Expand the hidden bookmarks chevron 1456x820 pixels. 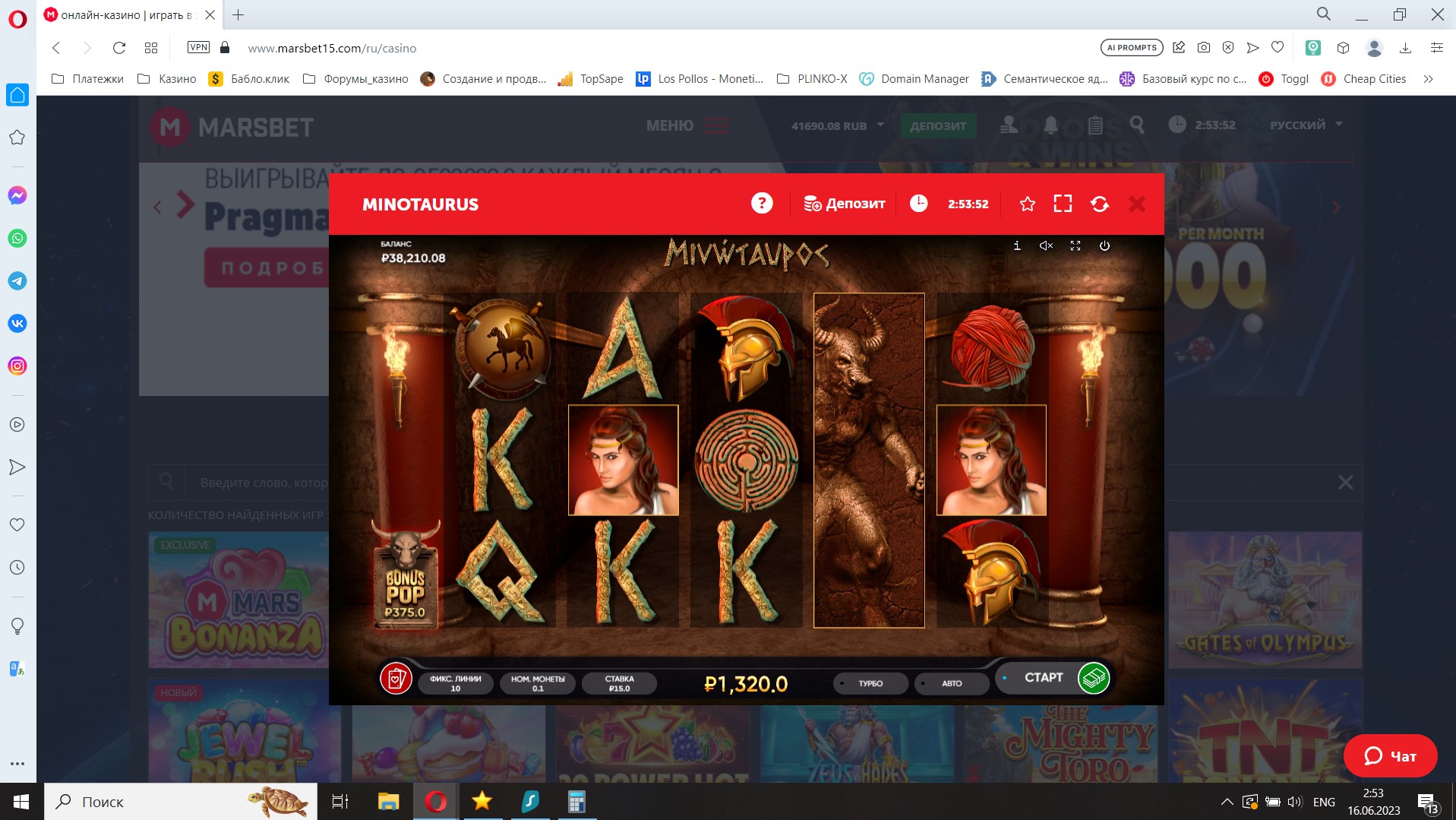coord(1428,79)
